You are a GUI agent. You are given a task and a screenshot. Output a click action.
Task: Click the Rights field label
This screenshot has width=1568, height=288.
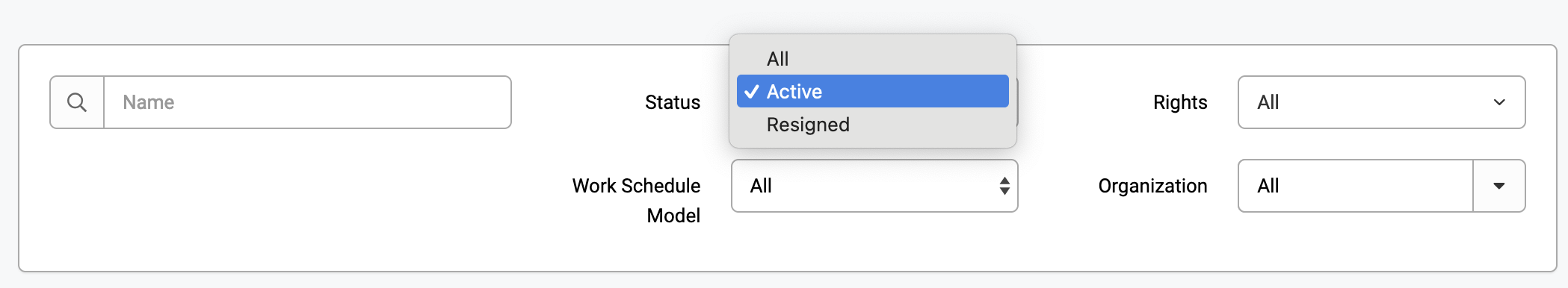tap(1180, 102)
